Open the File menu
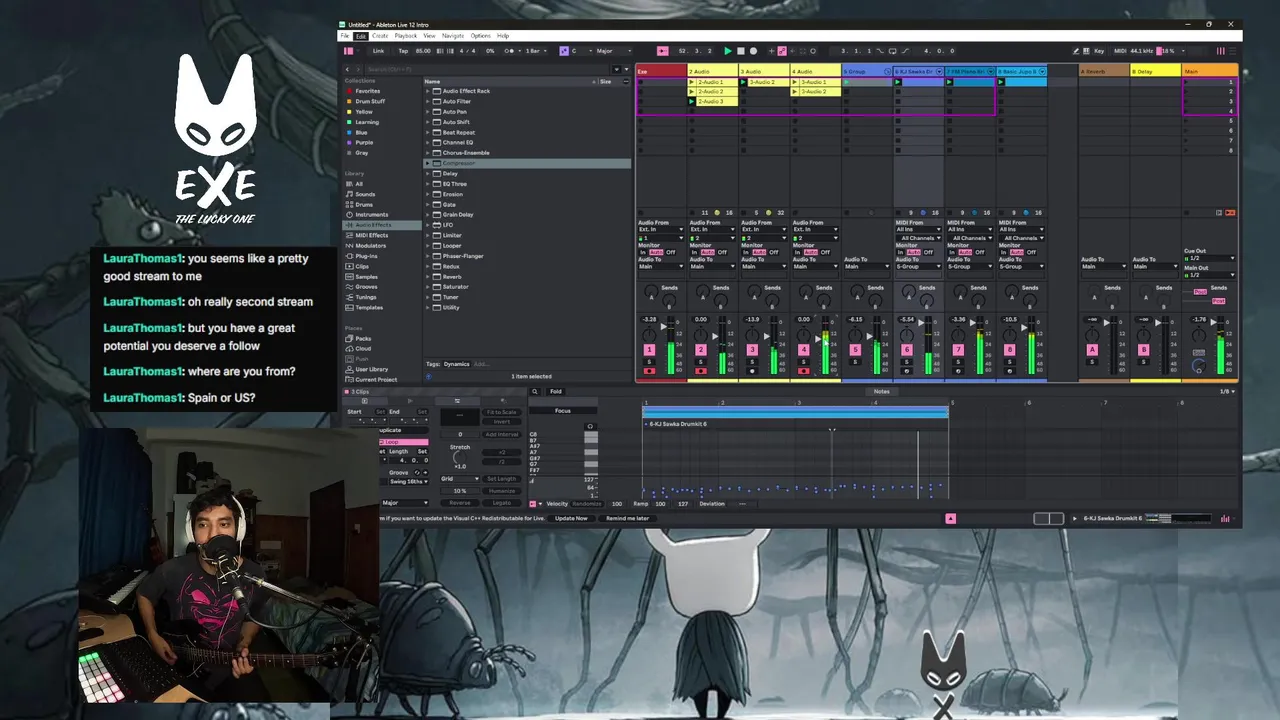Viewport: 1280px width, 720px height. 345,36
